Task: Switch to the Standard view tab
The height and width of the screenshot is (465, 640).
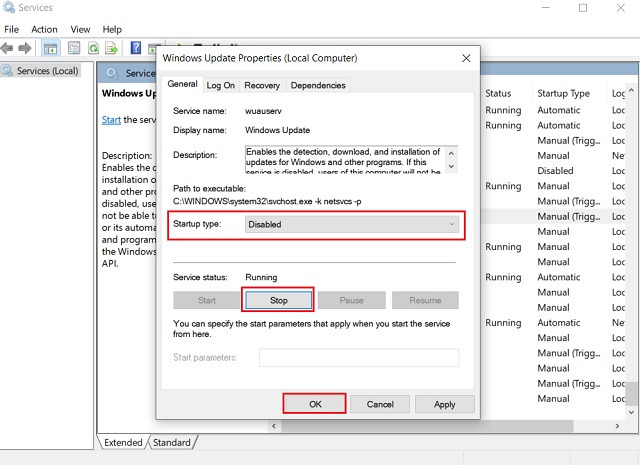Action: coord(172,443)
